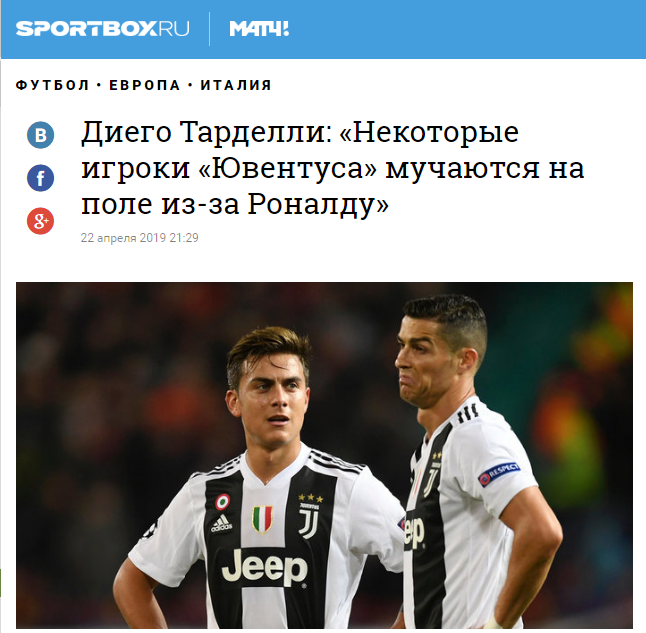Click the Juventus crest with three stars

309,516
